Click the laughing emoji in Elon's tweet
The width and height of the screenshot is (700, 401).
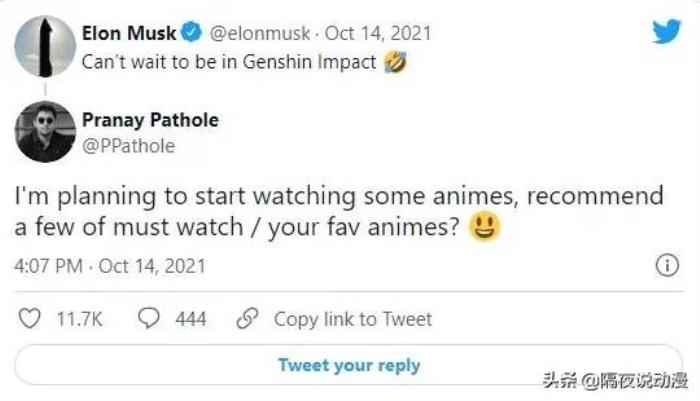[x=393, y=62]
